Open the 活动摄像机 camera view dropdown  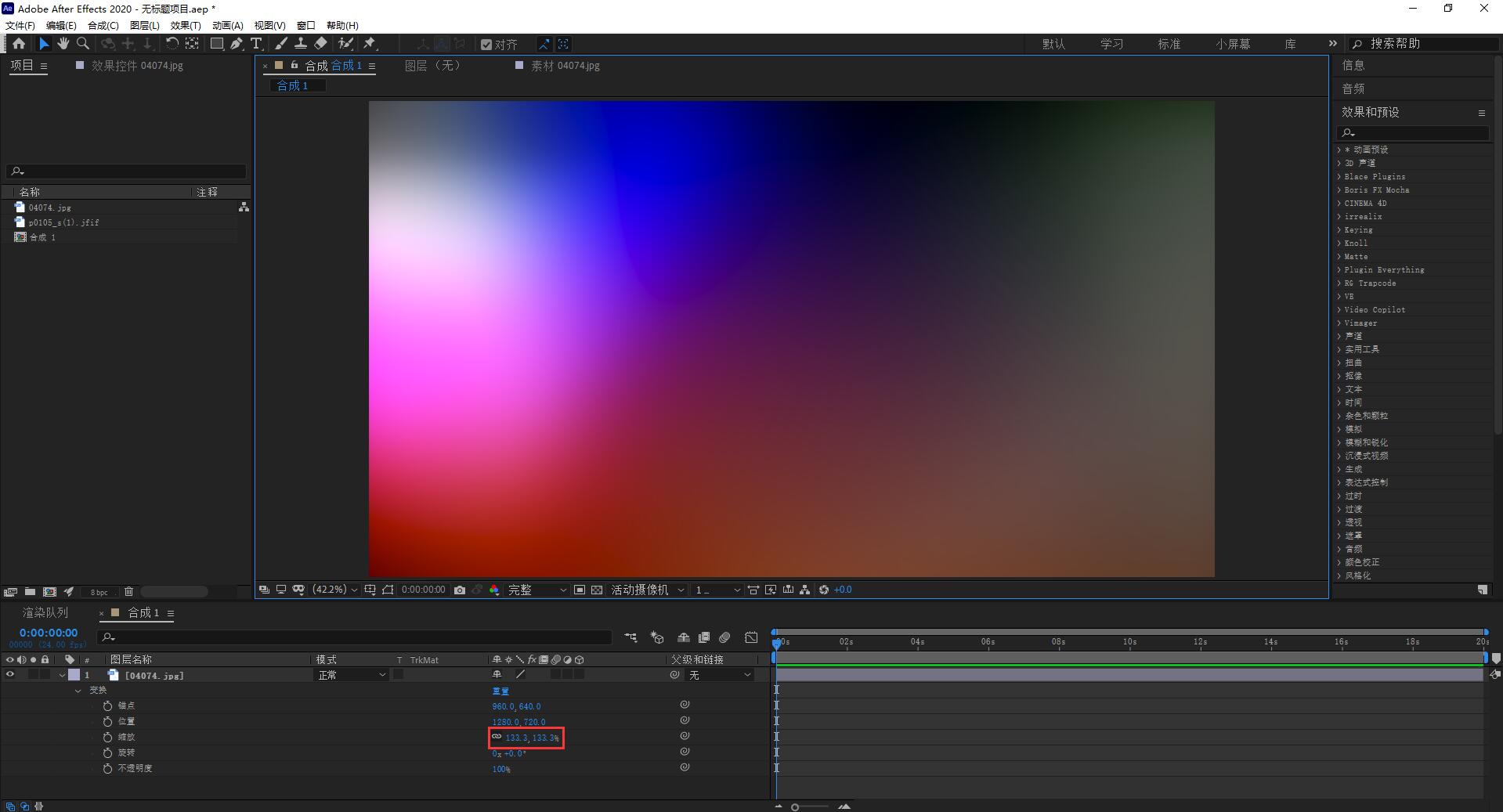pos(648,590)
